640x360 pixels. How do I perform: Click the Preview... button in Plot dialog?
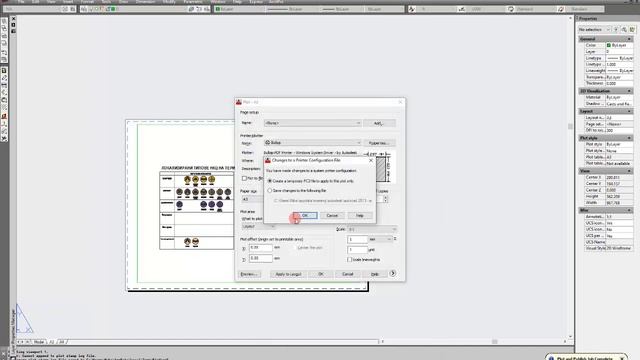250,274
